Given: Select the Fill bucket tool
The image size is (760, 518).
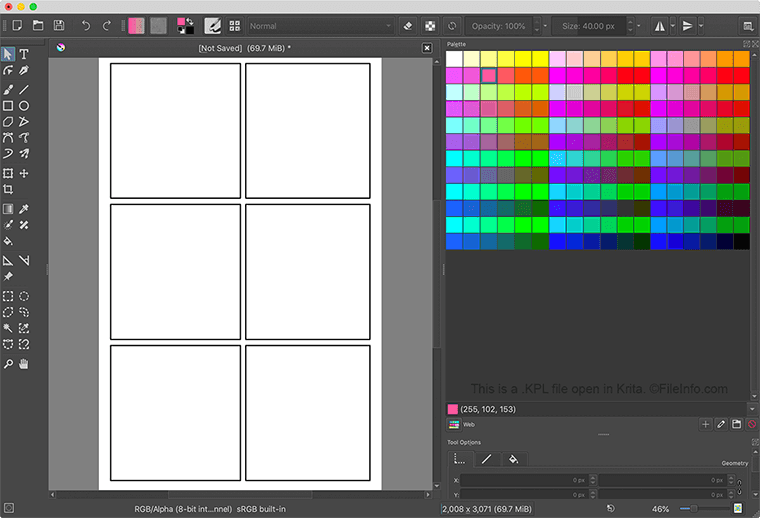Looking at the screenshot, I should pos(8,241).
